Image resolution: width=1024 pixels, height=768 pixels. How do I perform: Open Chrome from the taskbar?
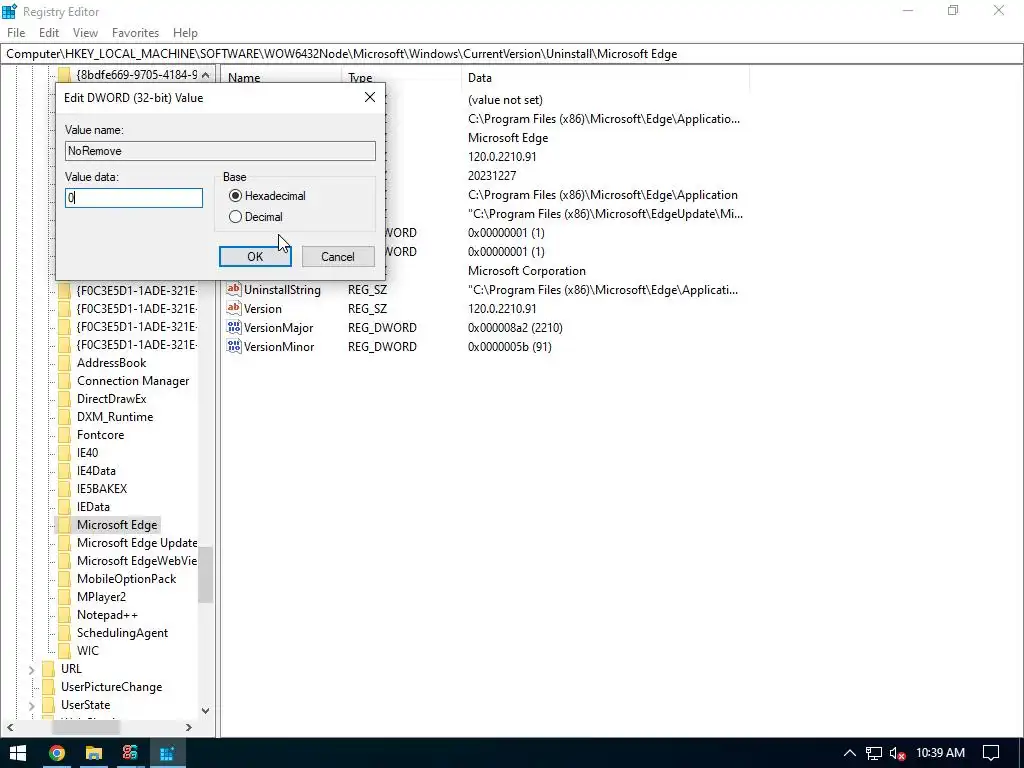coord(57,753)
